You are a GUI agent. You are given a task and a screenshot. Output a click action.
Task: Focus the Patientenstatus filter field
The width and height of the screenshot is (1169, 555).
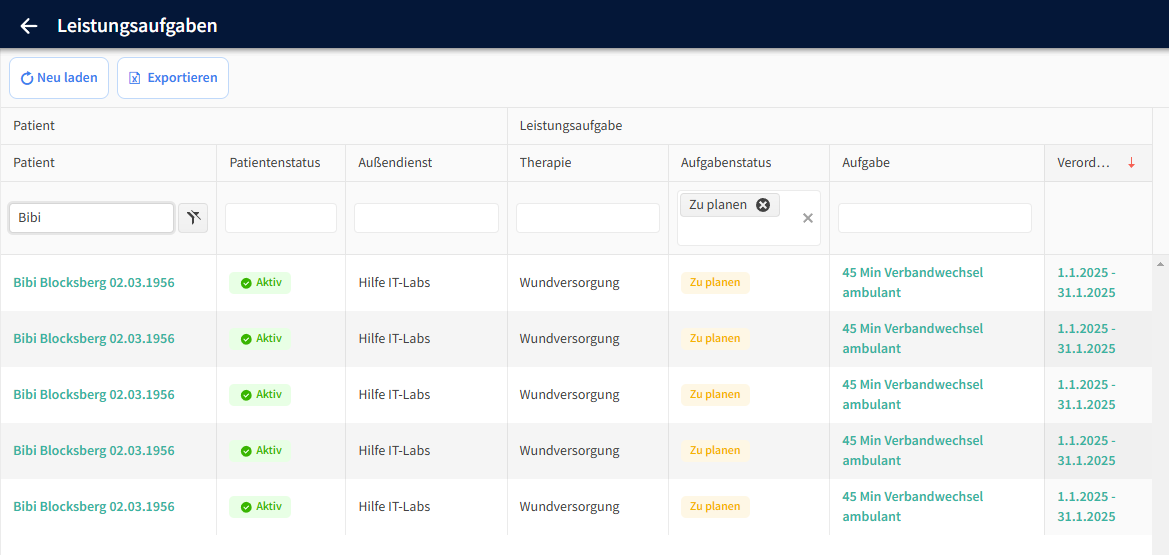280,218
